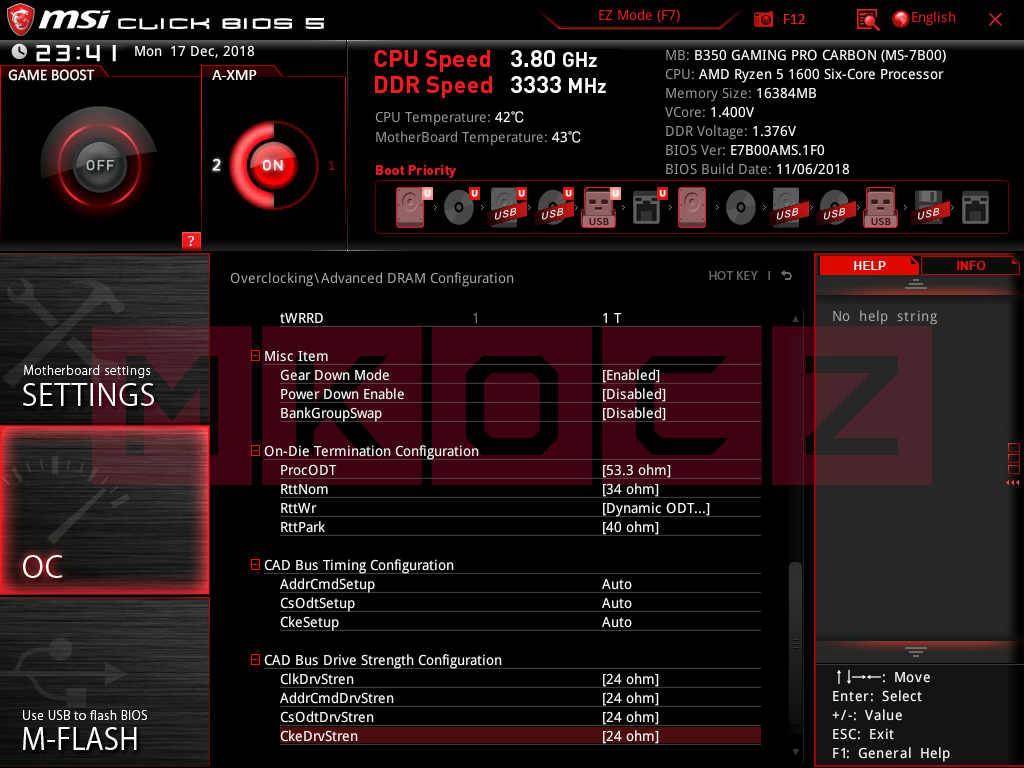
Task: Select legacy USB hard disk boot icon
Action: point(788,208)
